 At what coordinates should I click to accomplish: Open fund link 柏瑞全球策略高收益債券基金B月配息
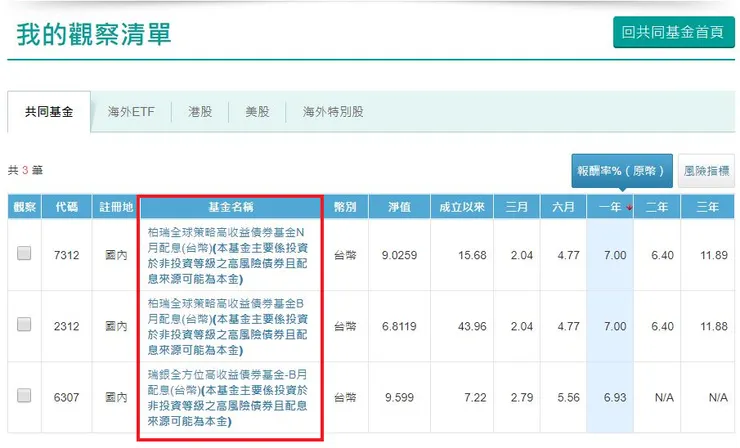pyautogui.click(x=227, y=327)
